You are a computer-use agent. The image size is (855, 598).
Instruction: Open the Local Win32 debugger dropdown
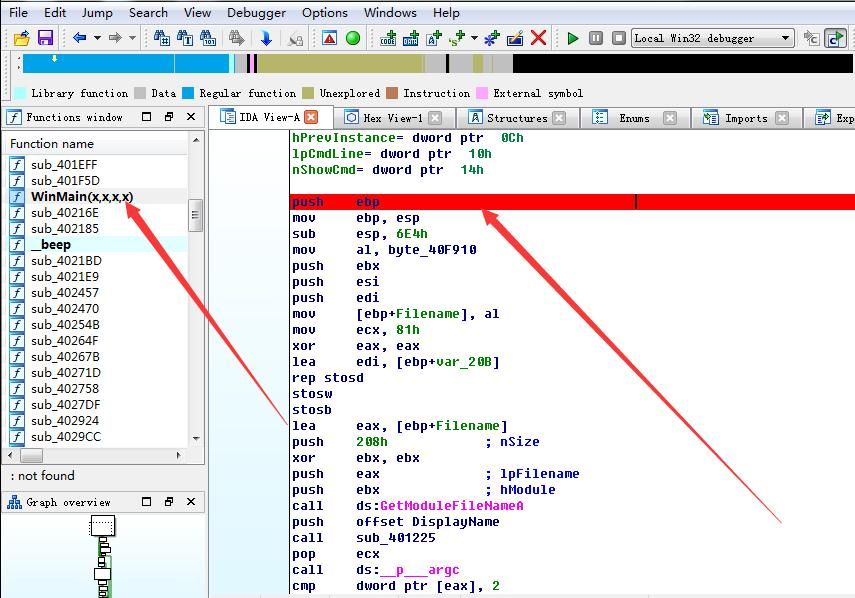pyautogui.click(x=712, y=38)
